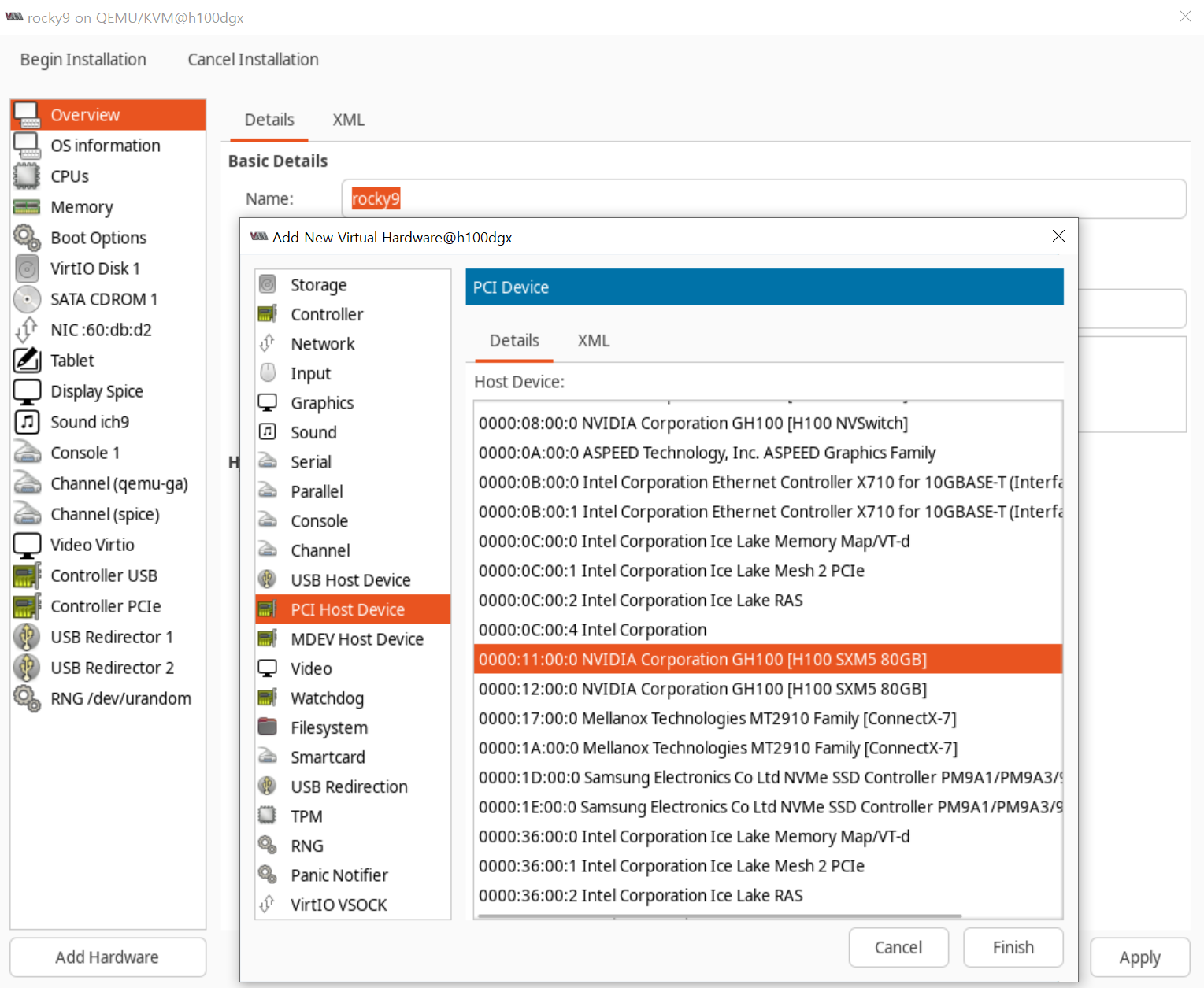Select Console 1 in the sidebar
This screenshot has height=988, width=1204.
click(x=108, y=453)
